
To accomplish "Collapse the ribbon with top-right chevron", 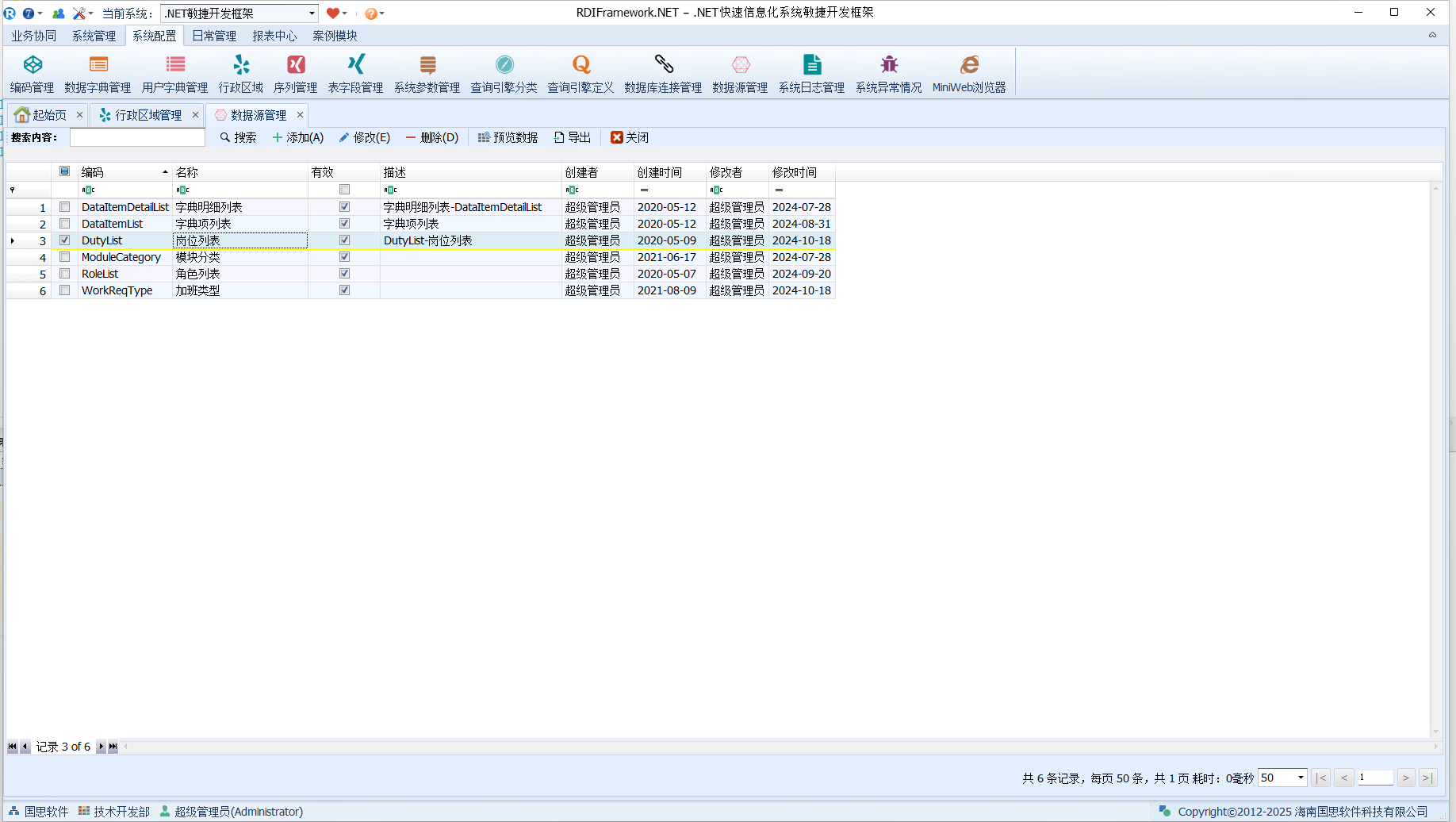I will point(1432,35).
